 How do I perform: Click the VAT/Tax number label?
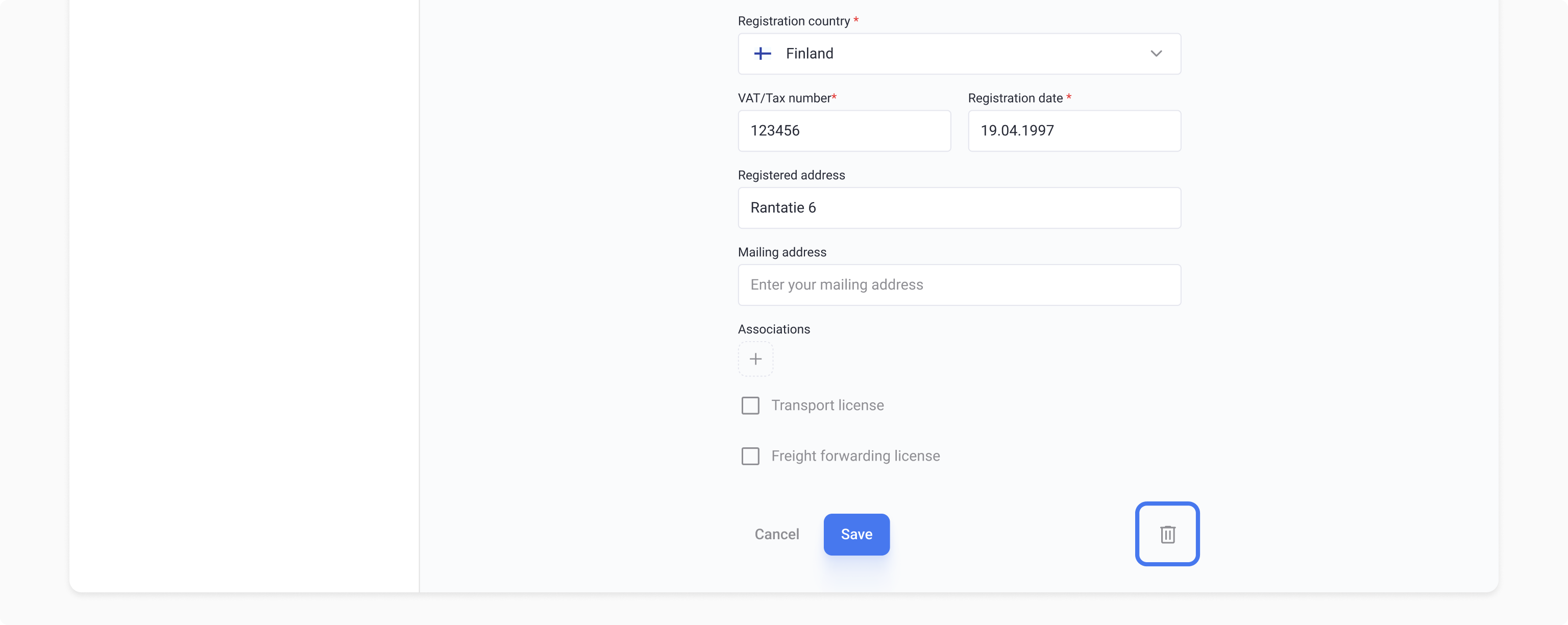pyautogui.click(x=784, y=98)
